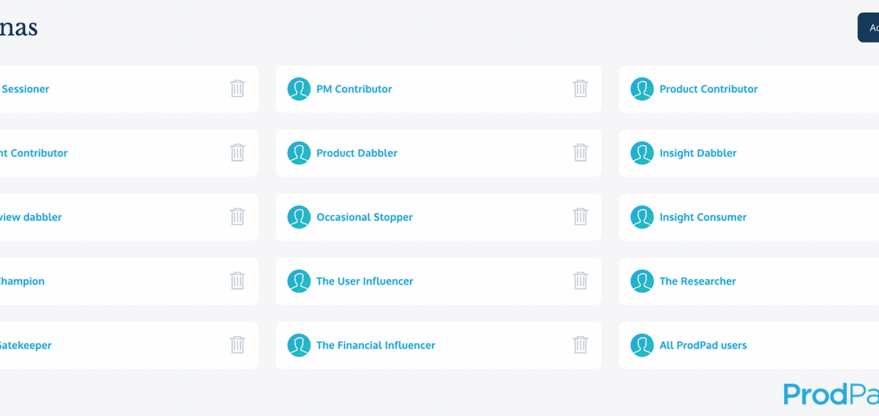The height and width of the screenshot is (416, 879).
Task: Select the Insight Dabbler avatar icon
Action: (x=642, y=152)
